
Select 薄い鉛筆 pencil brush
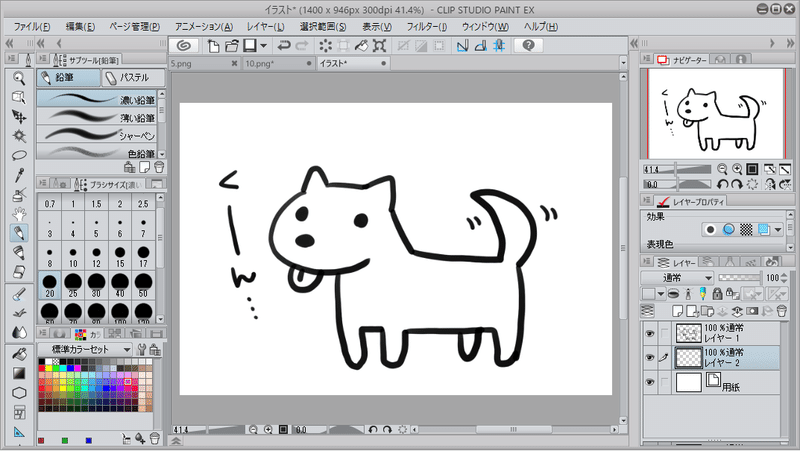click(x=97, y=117)
